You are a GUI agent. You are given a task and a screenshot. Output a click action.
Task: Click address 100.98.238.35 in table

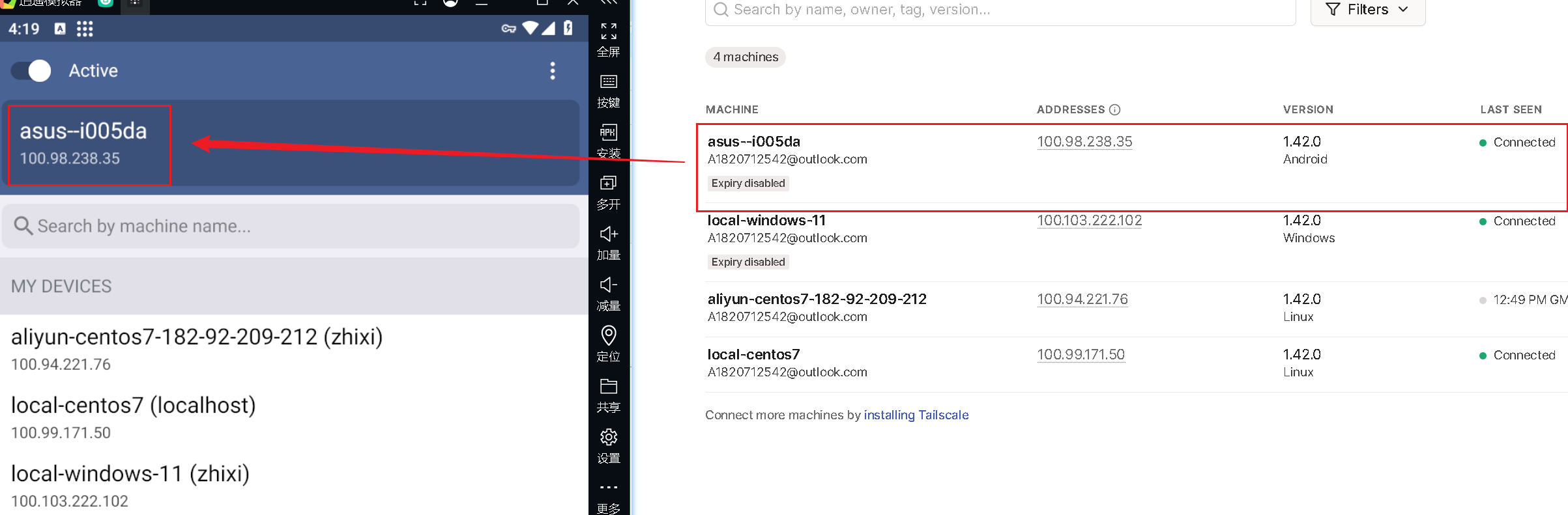click(1084, 141)
